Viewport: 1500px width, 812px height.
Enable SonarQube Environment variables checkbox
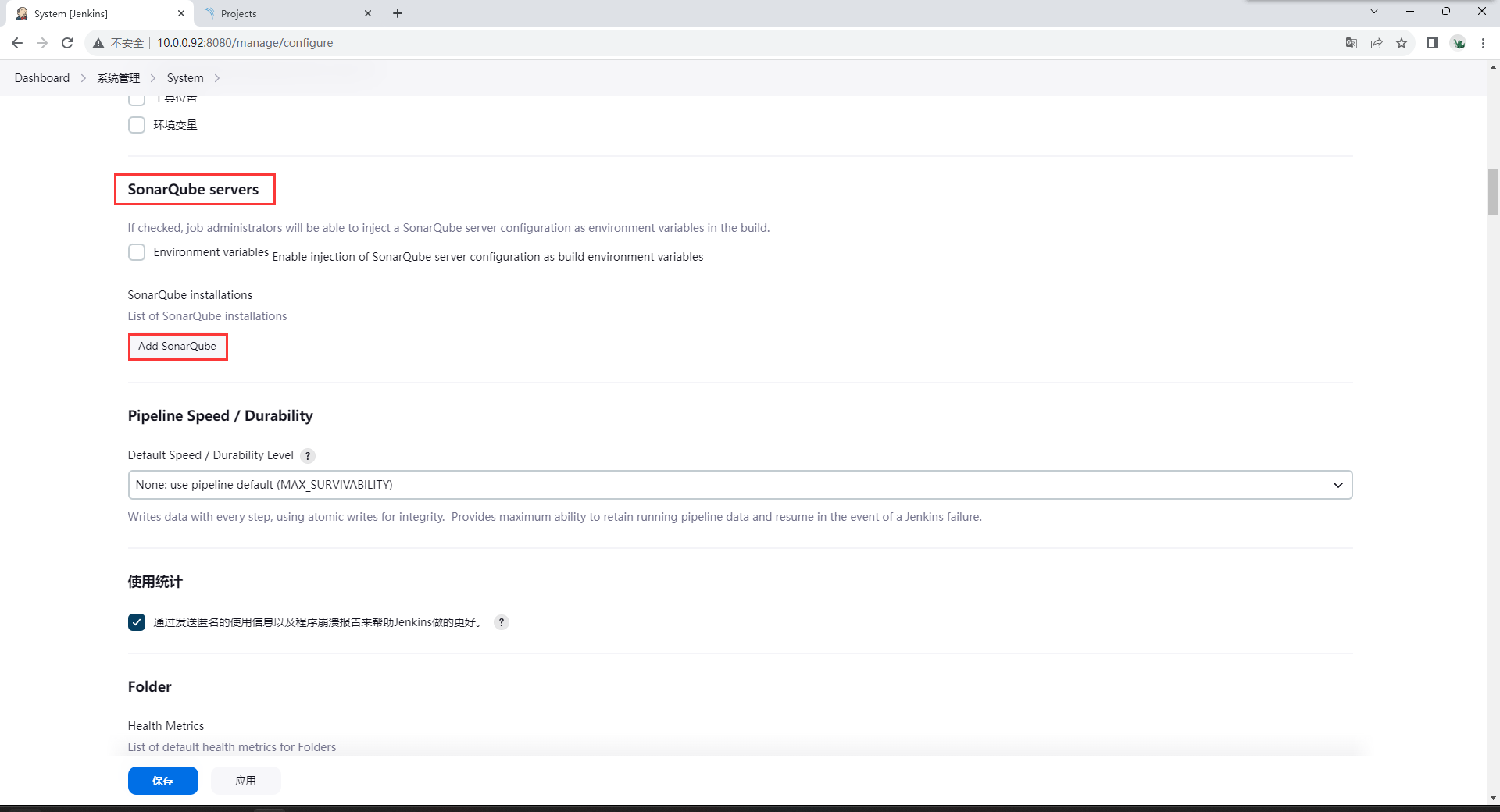click(x=137, y=252)
